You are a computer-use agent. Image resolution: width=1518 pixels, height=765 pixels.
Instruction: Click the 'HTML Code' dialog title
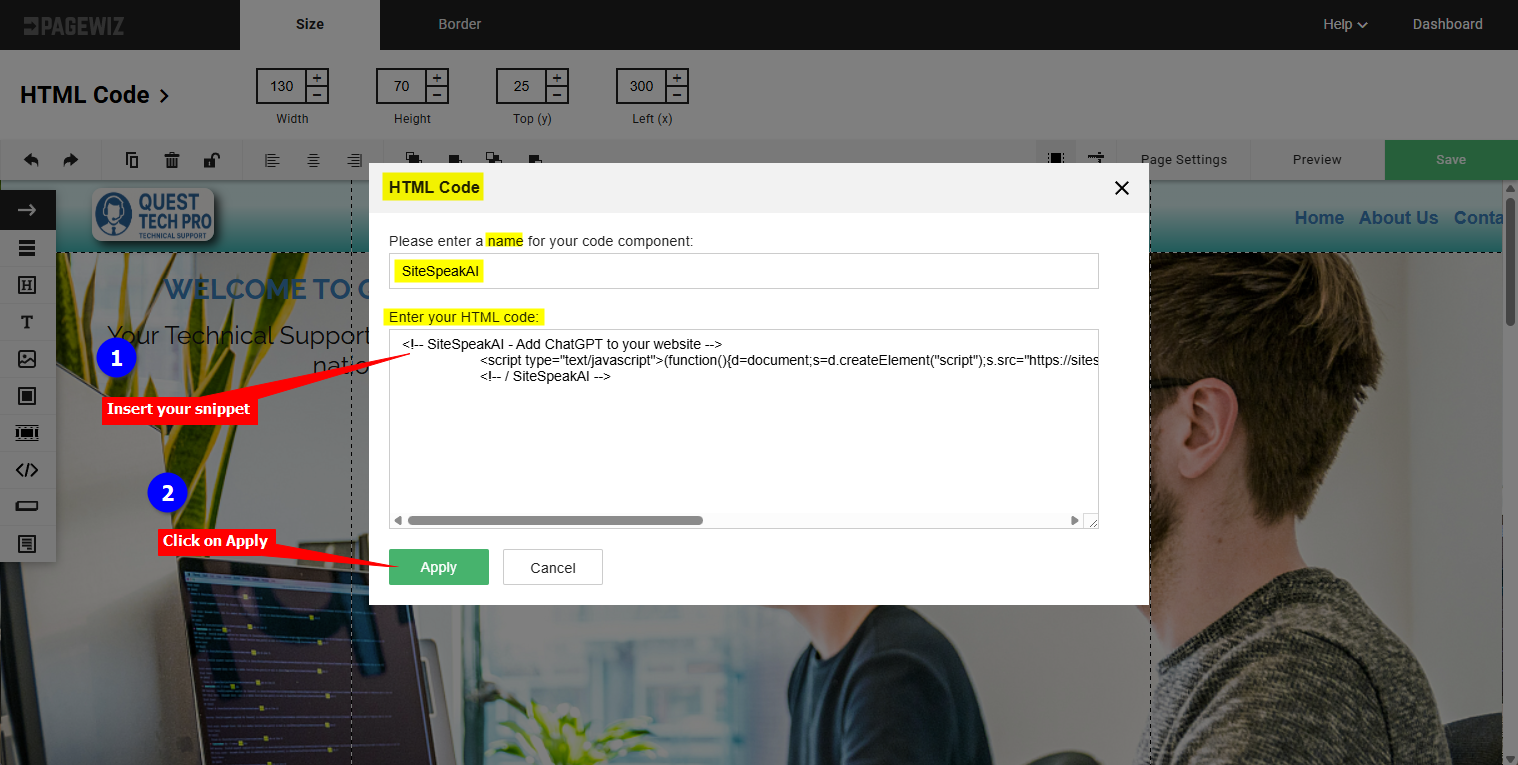[434, 187]
